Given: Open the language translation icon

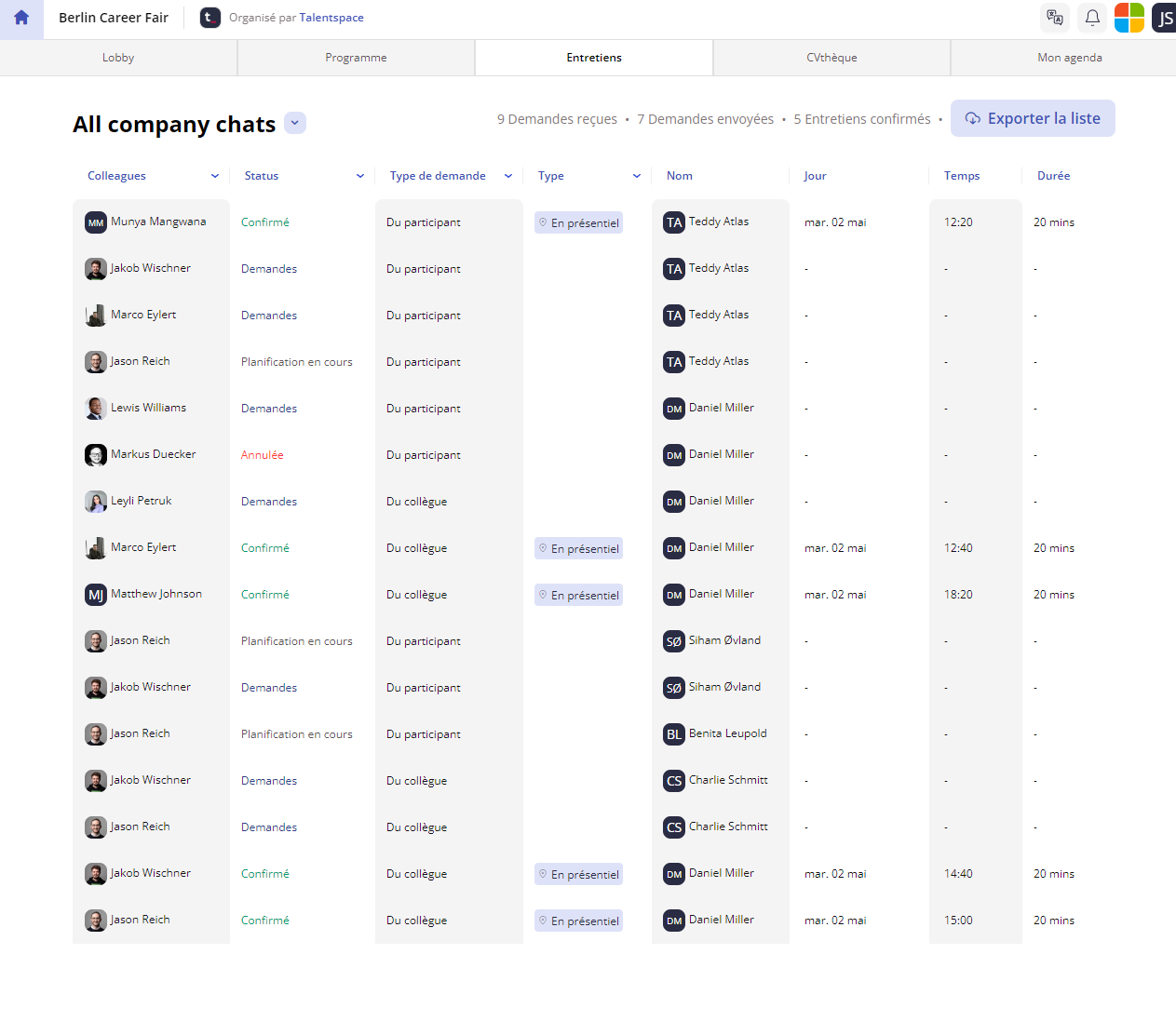Looking at the screenshot, I should tap(1054, 18).
